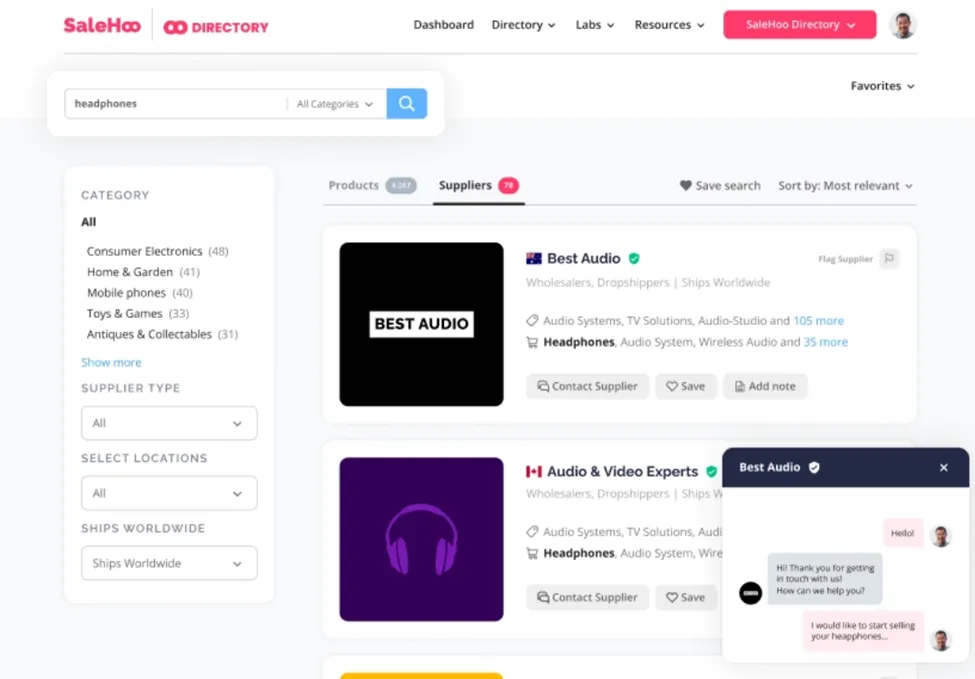Expand the Labs menu
The height and width of the screenshot is (679, 975).
click(x=594, y=25)
